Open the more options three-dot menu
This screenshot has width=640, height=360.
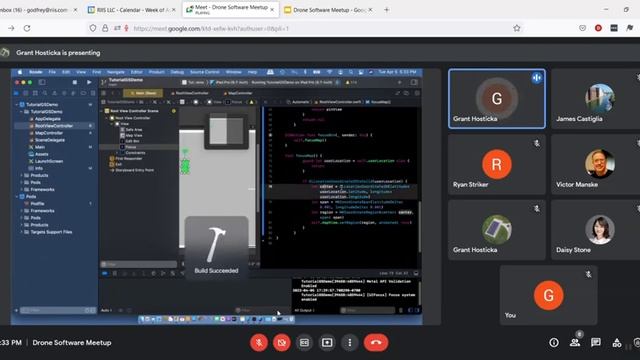(350, 342)
